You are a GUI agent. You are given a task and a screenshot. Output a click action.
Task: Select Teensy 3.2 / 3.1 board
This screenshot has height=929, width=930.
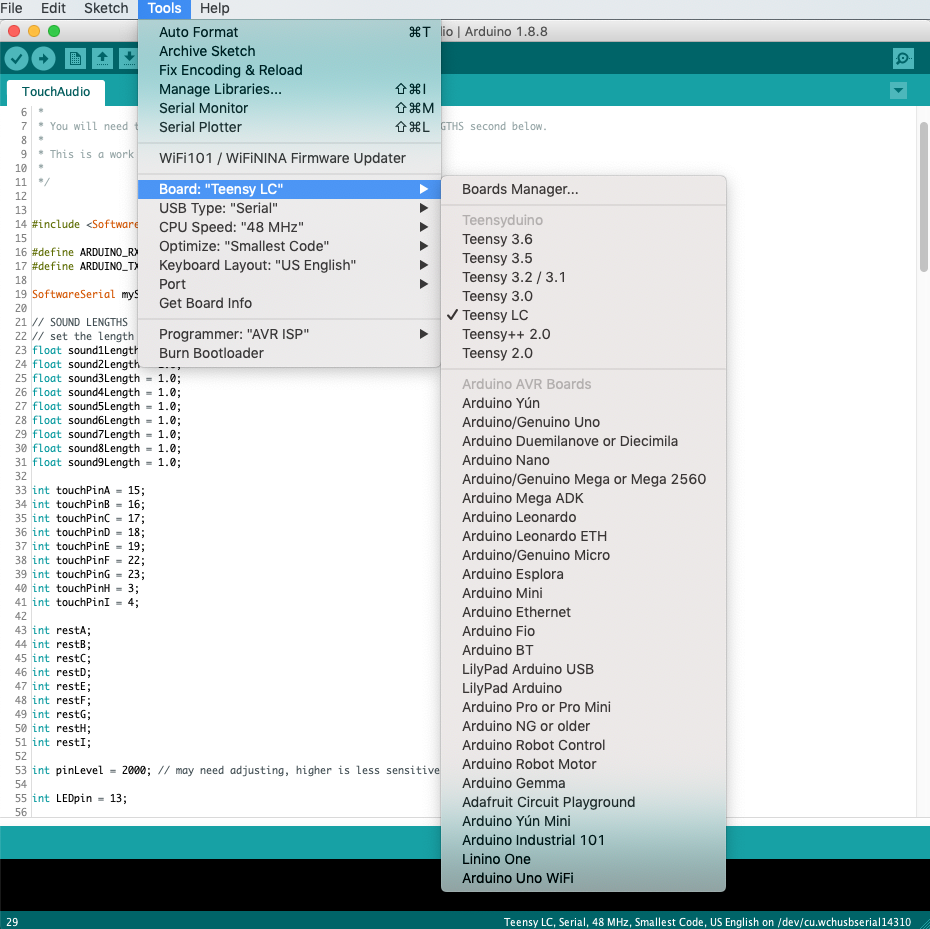tap(584, 277)
